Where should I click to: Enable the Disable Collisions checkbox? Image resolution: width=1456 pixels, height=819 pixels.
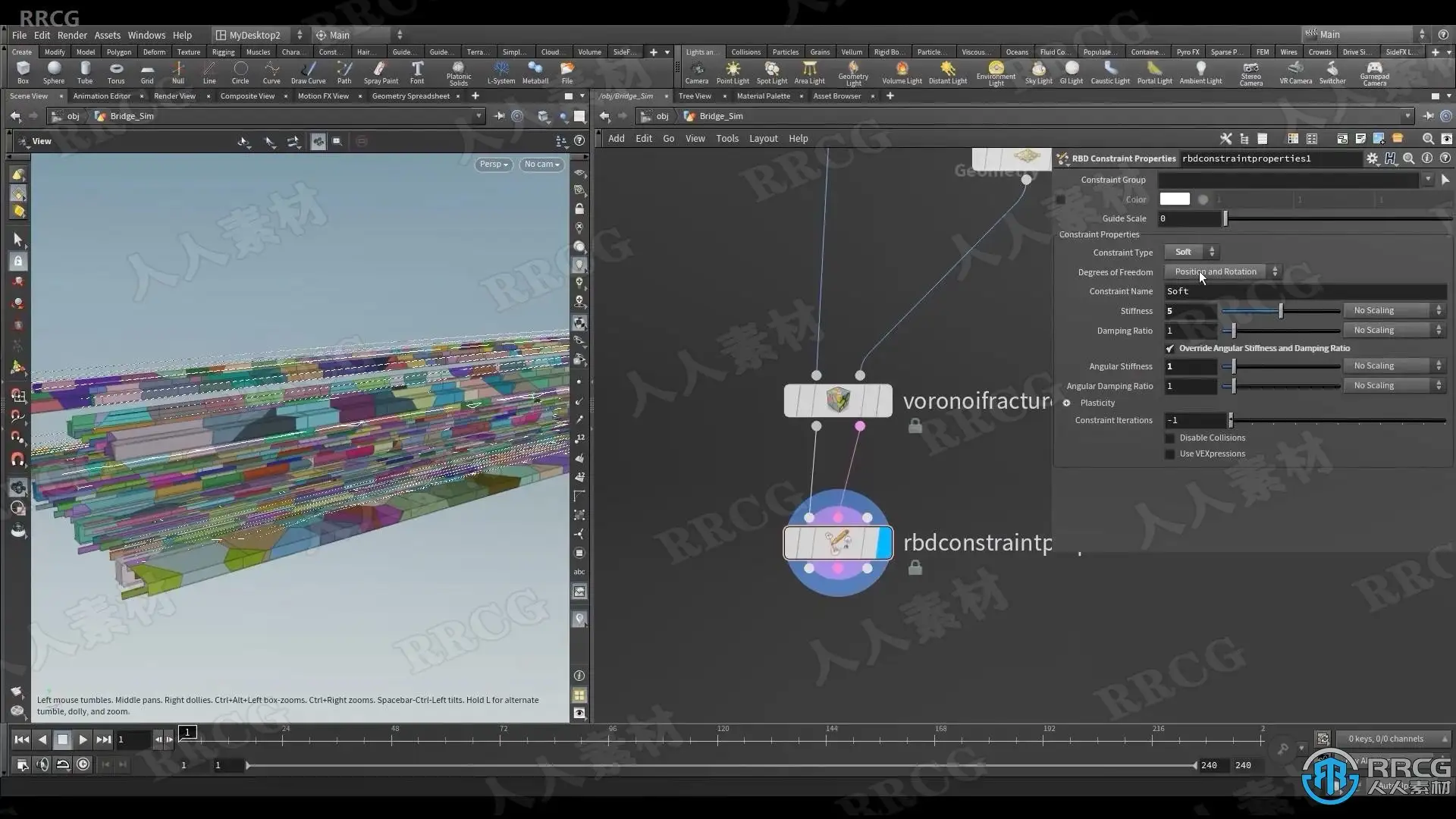[x=1170, y=438]
